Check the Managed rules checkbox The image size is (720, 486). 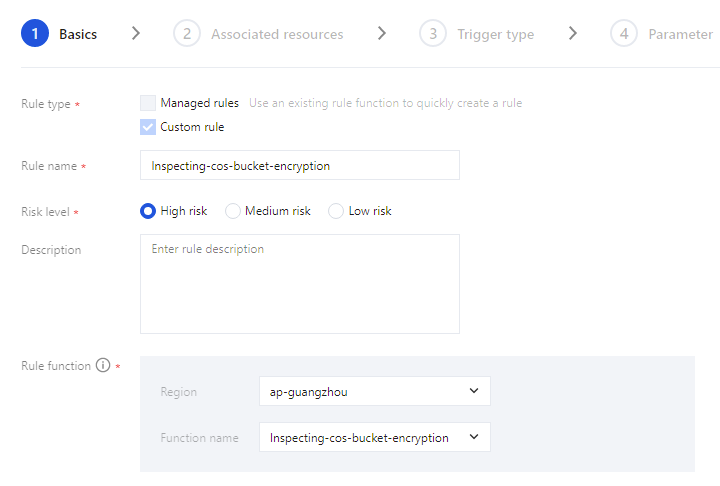148,103
